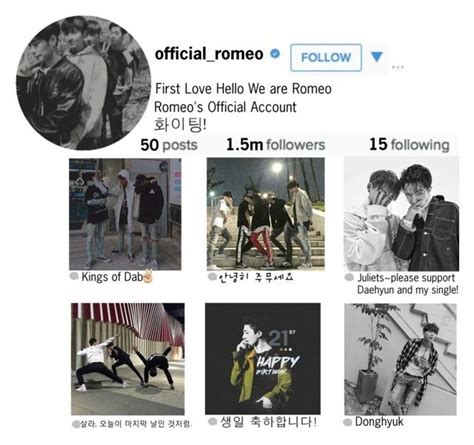The width and height of the screenshot is (474, 445).
Task: Expand the blue dropdown arrow beside Follow
Action: click(377, 57)
